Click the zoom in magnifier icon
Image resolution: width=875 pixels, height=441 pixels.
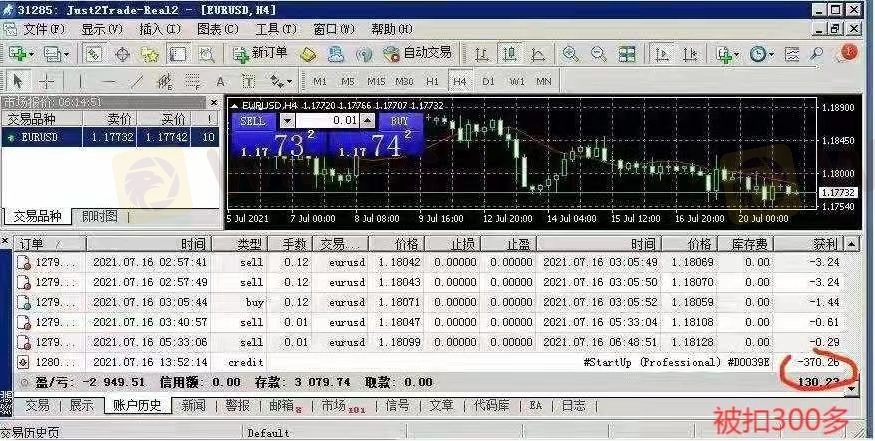pos(570,54)
